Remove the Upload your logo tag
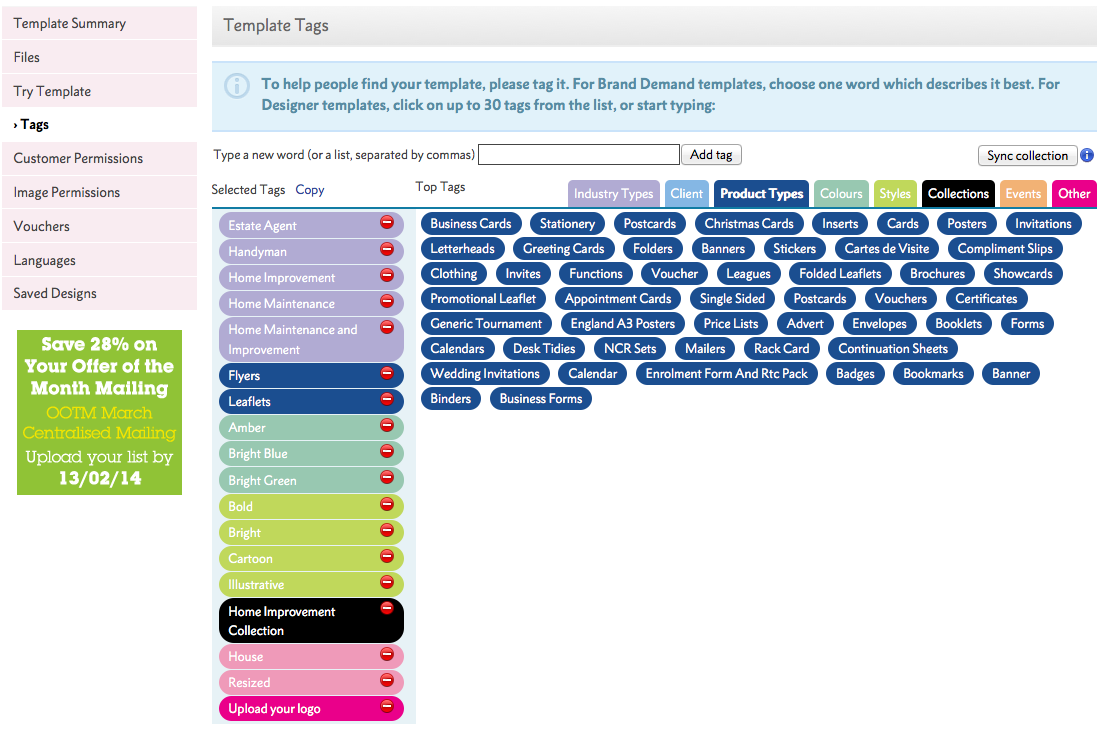1109x738 pixels. [387, 706]
